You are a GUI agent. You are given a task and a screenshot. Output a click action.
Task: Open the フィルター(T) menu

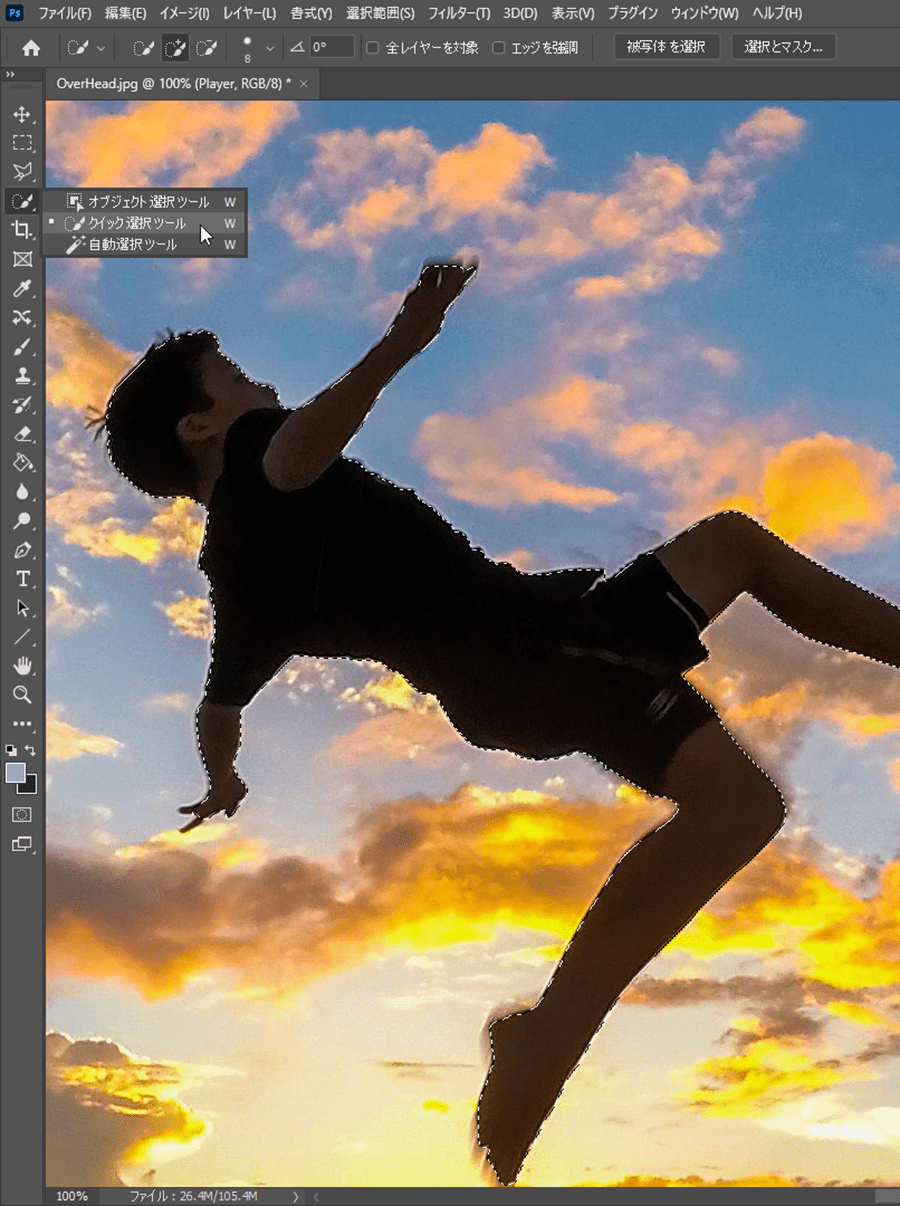[459, 13]
